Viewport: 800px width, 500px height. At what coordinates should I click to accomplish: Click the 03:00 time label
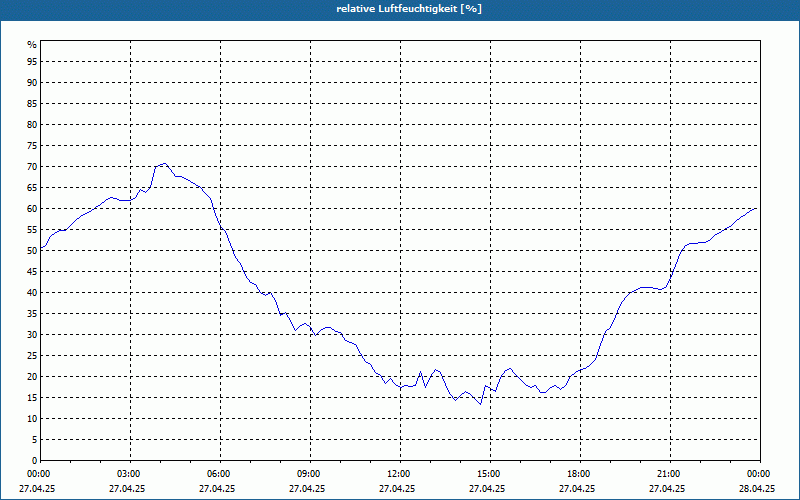pyautogui.click(x=127, y=474)
